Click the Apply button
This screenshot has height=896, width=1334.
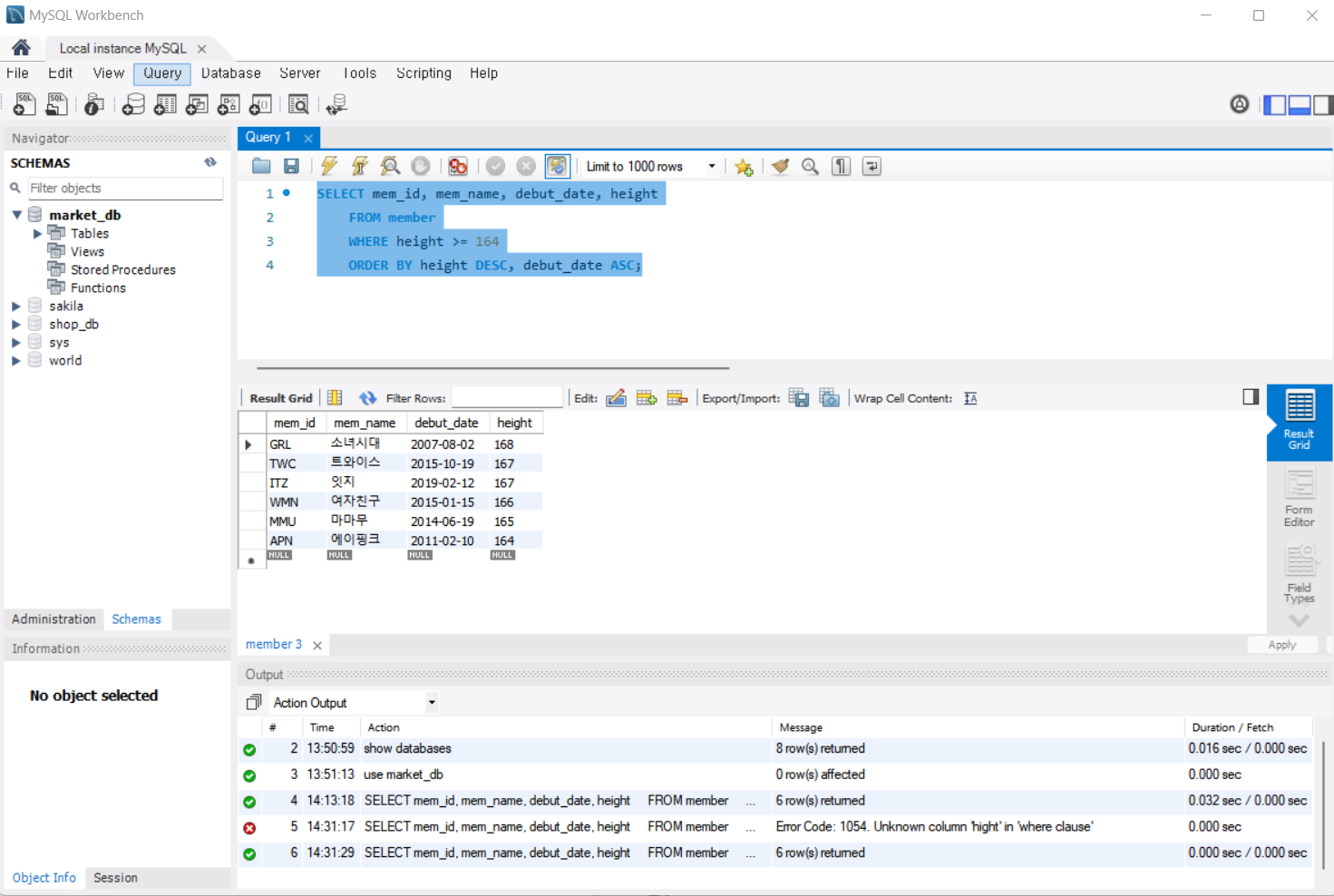click(1281, 645)
